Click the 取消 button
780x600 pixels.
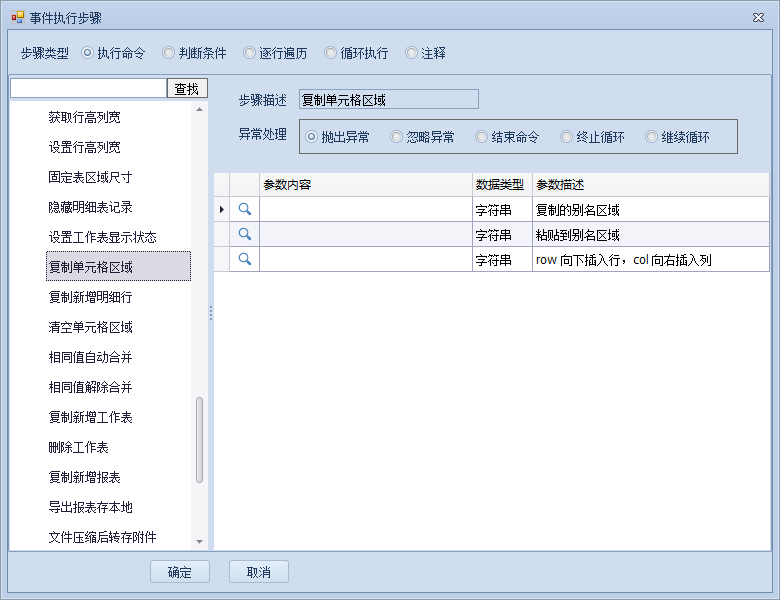258,572
